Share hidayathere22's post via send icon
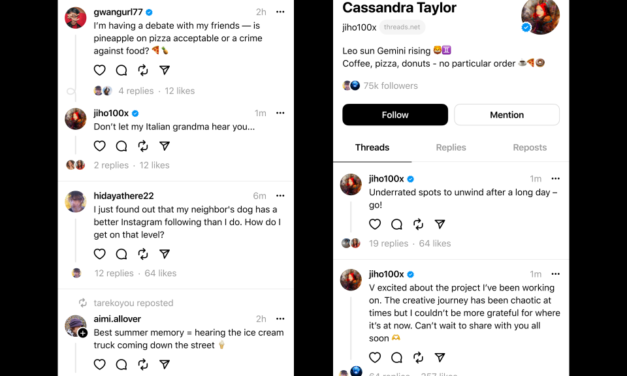The height and width of the screenshot is (376, 627). [164, 254]
